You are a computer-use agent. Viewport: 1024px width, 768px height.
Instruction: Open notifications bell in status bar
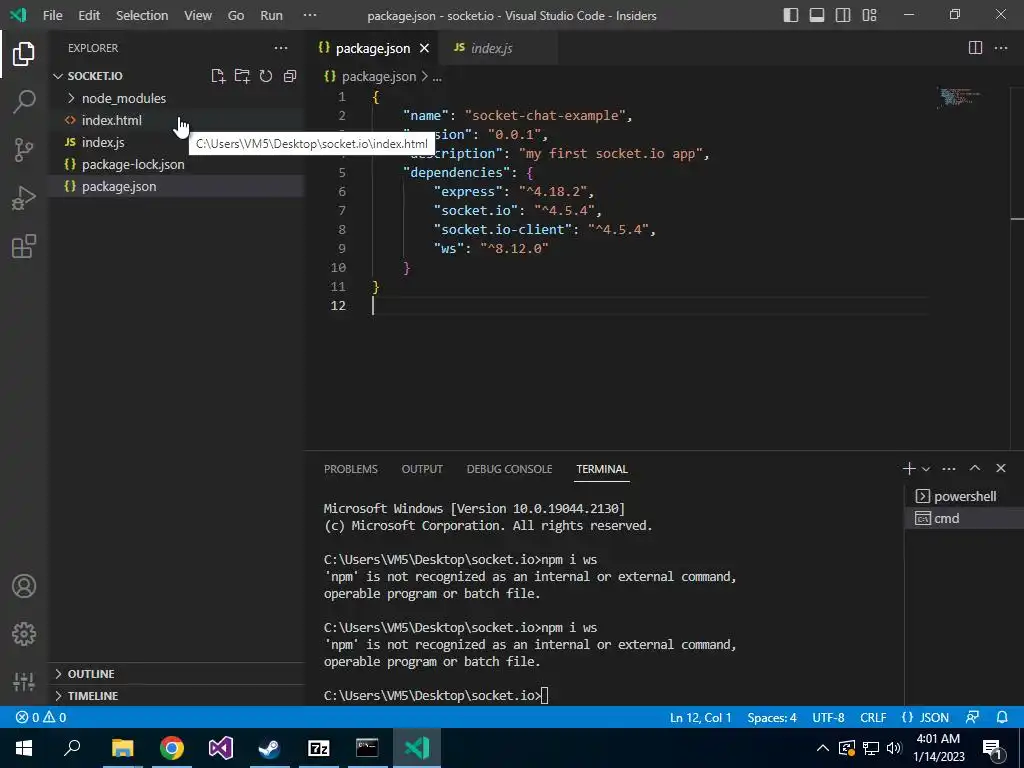(1002, 717)
